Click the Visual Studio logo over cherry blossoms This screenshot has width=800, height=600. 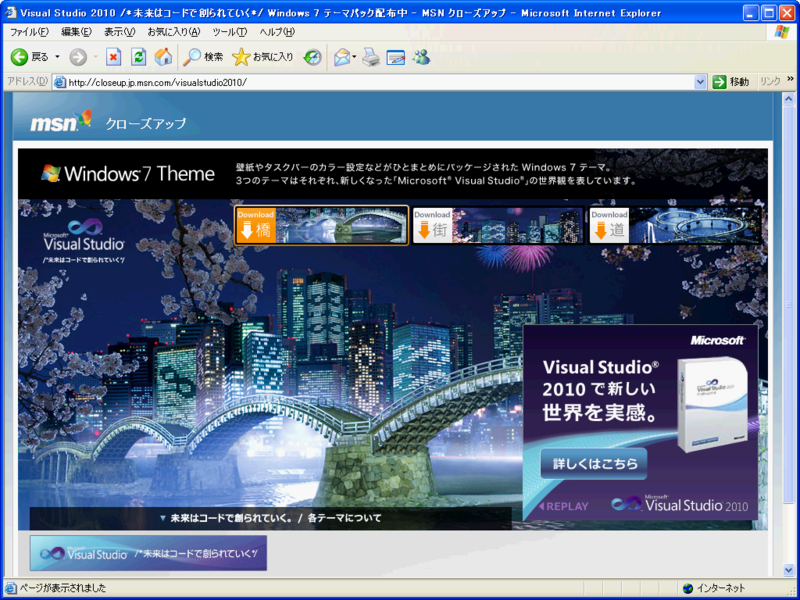pos(84,241)
